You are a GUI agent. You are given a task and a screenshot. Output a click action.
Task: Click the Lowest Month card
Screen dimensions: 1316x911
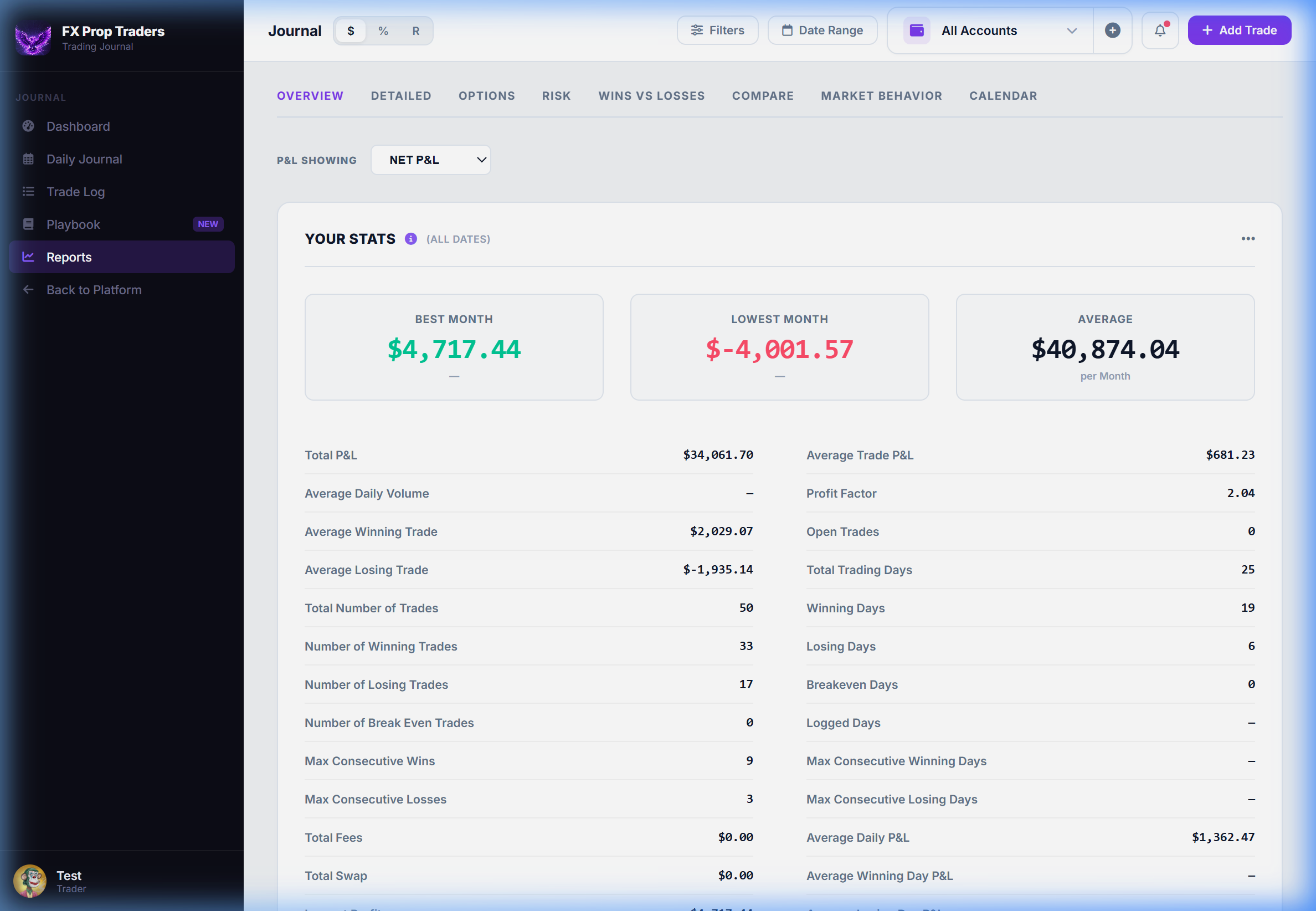[x=779, y=347]
